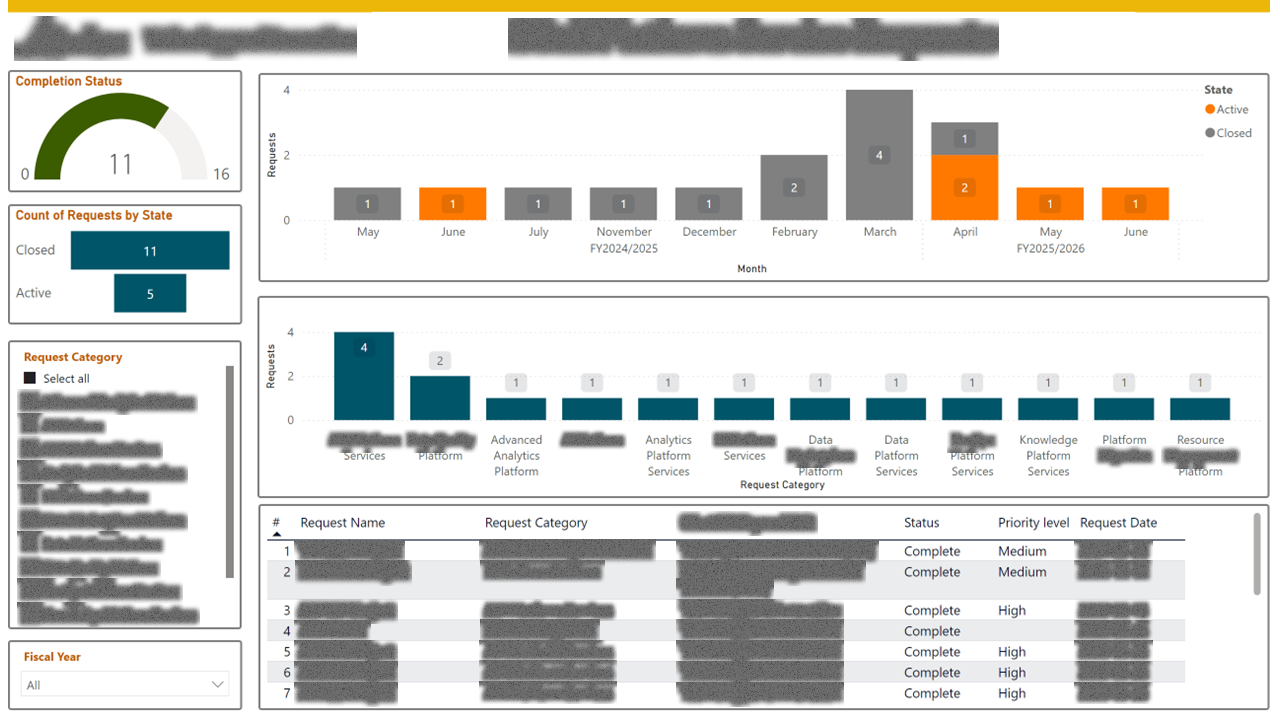
Task: Click the requests table vertical scrollbar
Action: pyautogui.click(x=1257, y=555)
